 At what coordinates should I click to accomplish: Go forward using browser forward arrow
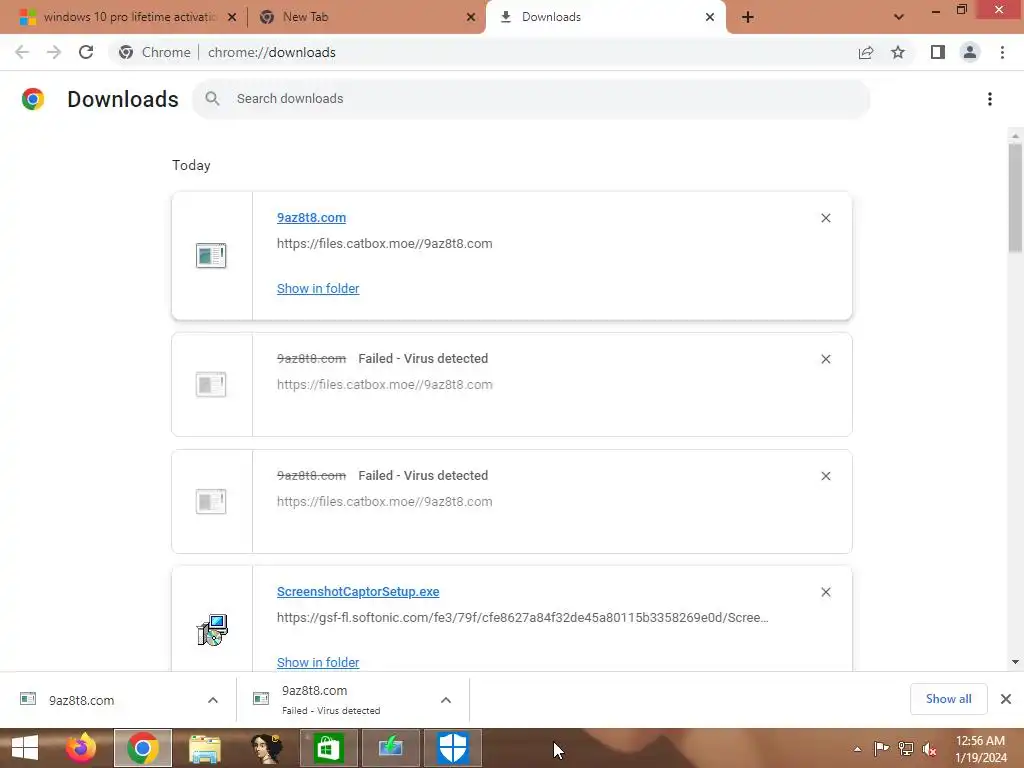54,52
